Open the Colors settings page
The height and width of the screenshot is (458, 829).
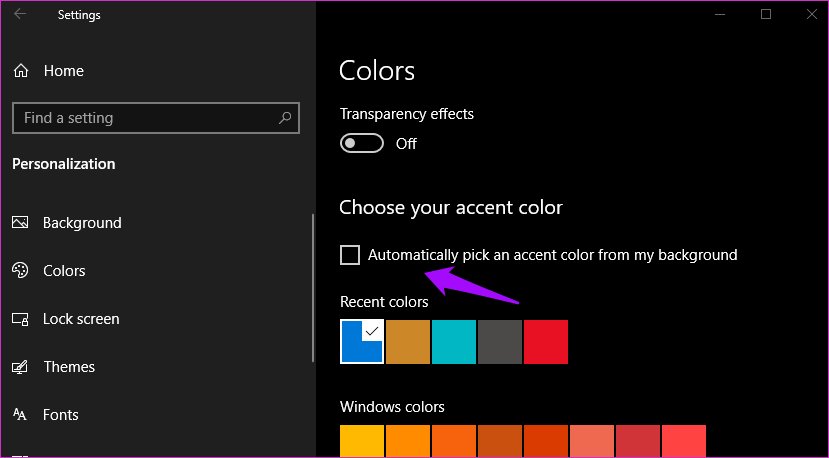pyautogui.click(x=64, y=271)
